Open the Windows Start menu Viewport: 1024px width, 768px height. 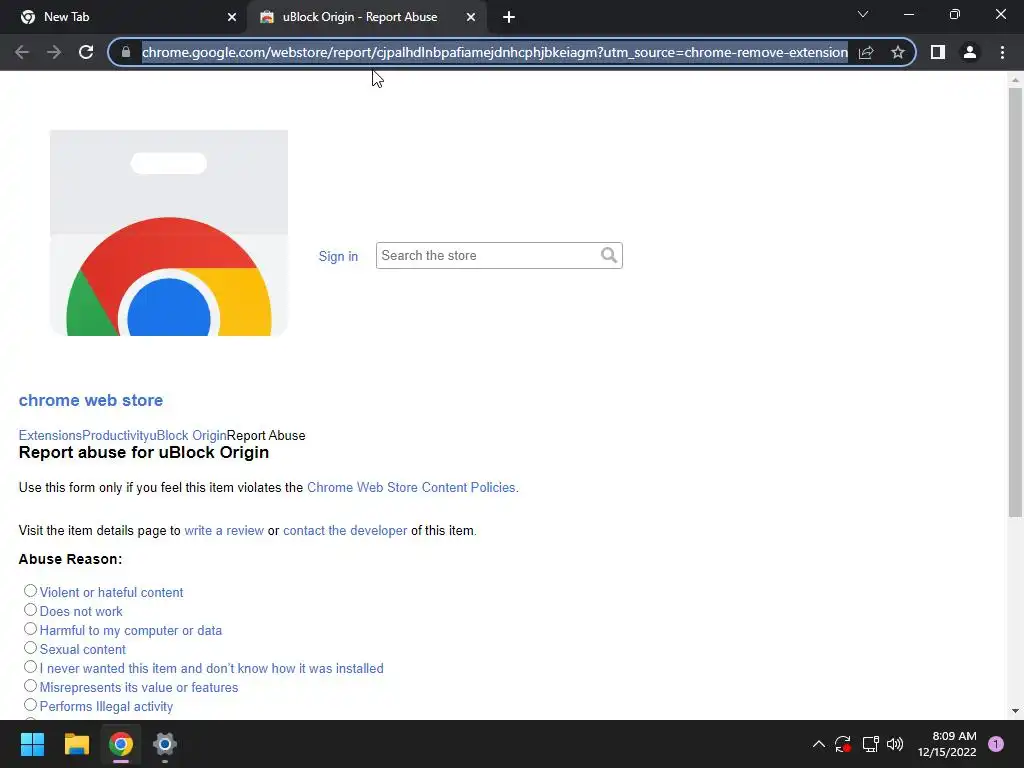click(32, 744)
